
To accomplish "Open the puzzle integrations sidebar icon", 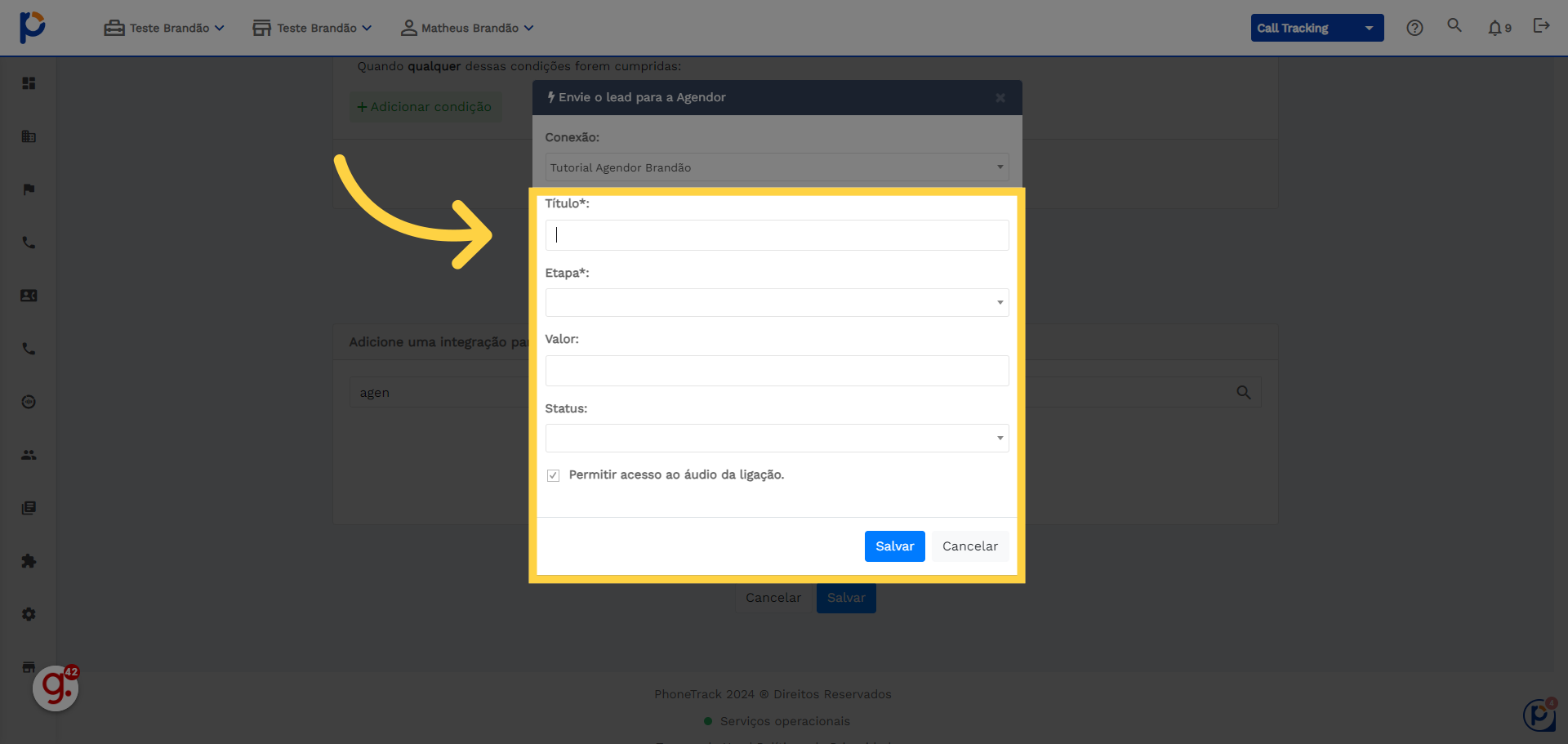I will [x=29, y=561].
